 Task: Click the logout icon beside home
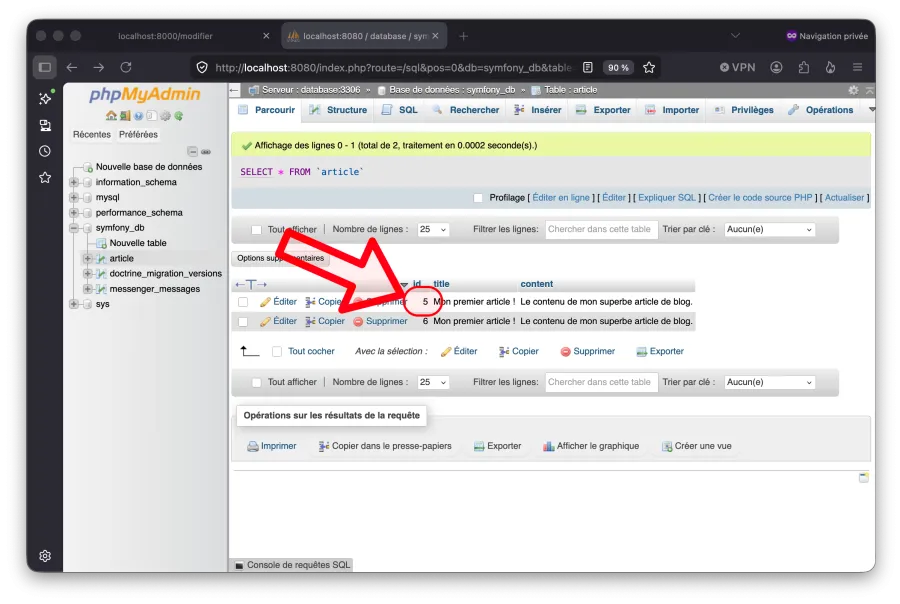pyautogui.click(x=125, y=116)
